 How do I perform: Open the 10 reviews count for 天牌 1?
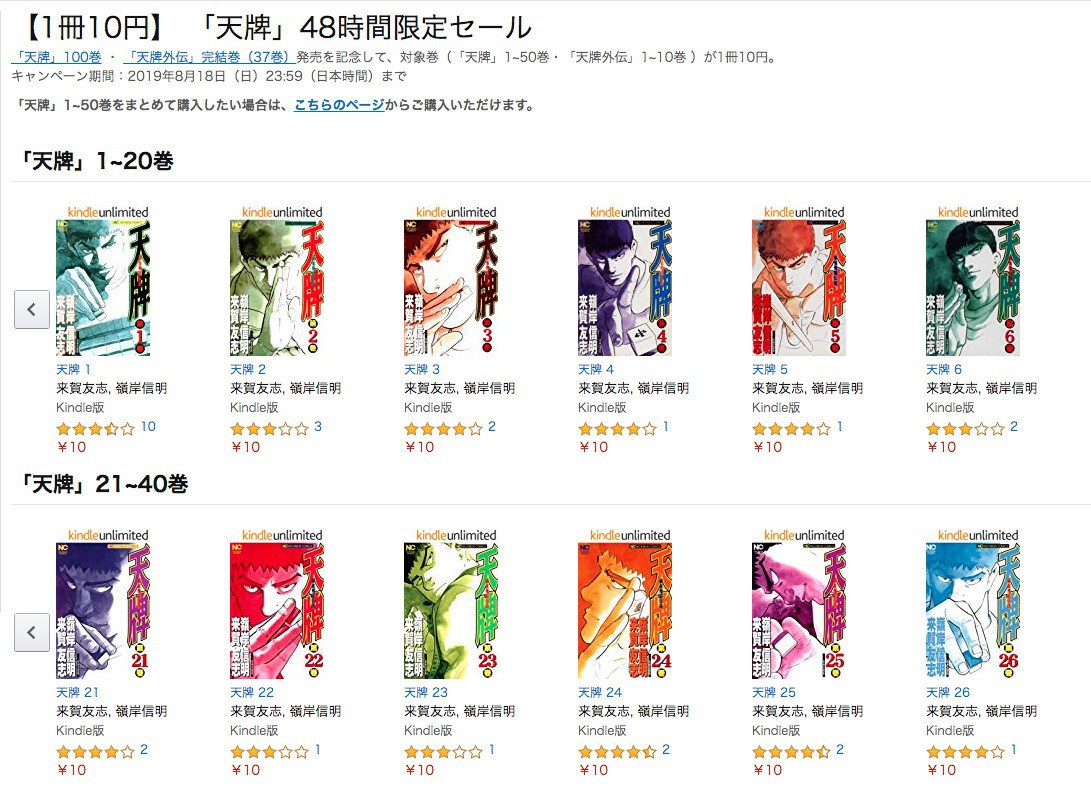pos(148,427)
